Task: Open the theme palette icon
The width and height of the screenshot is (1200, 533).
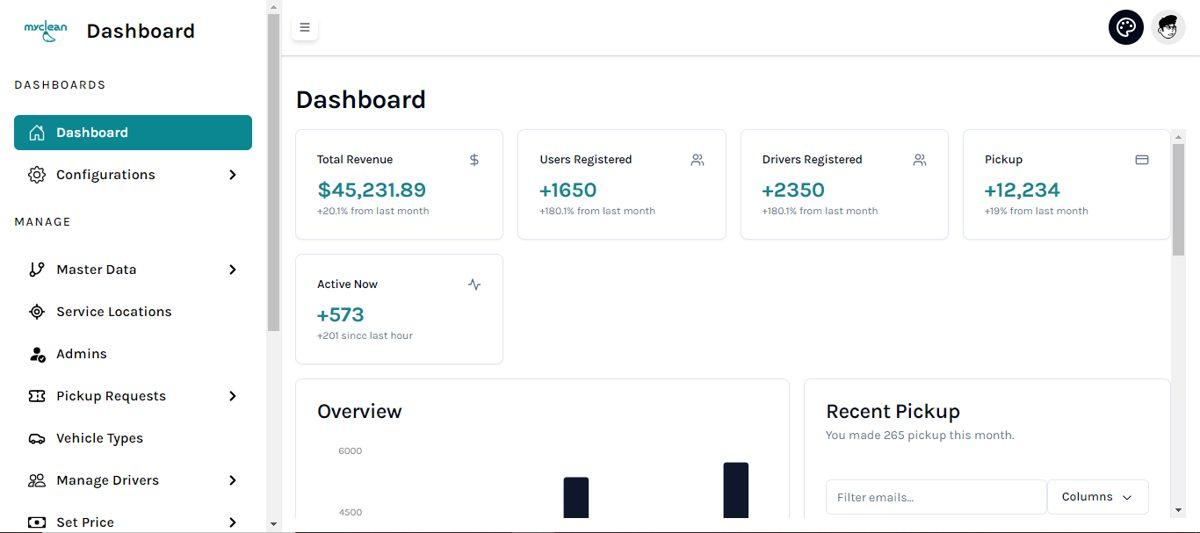Action: click(x=1126, y=27)
